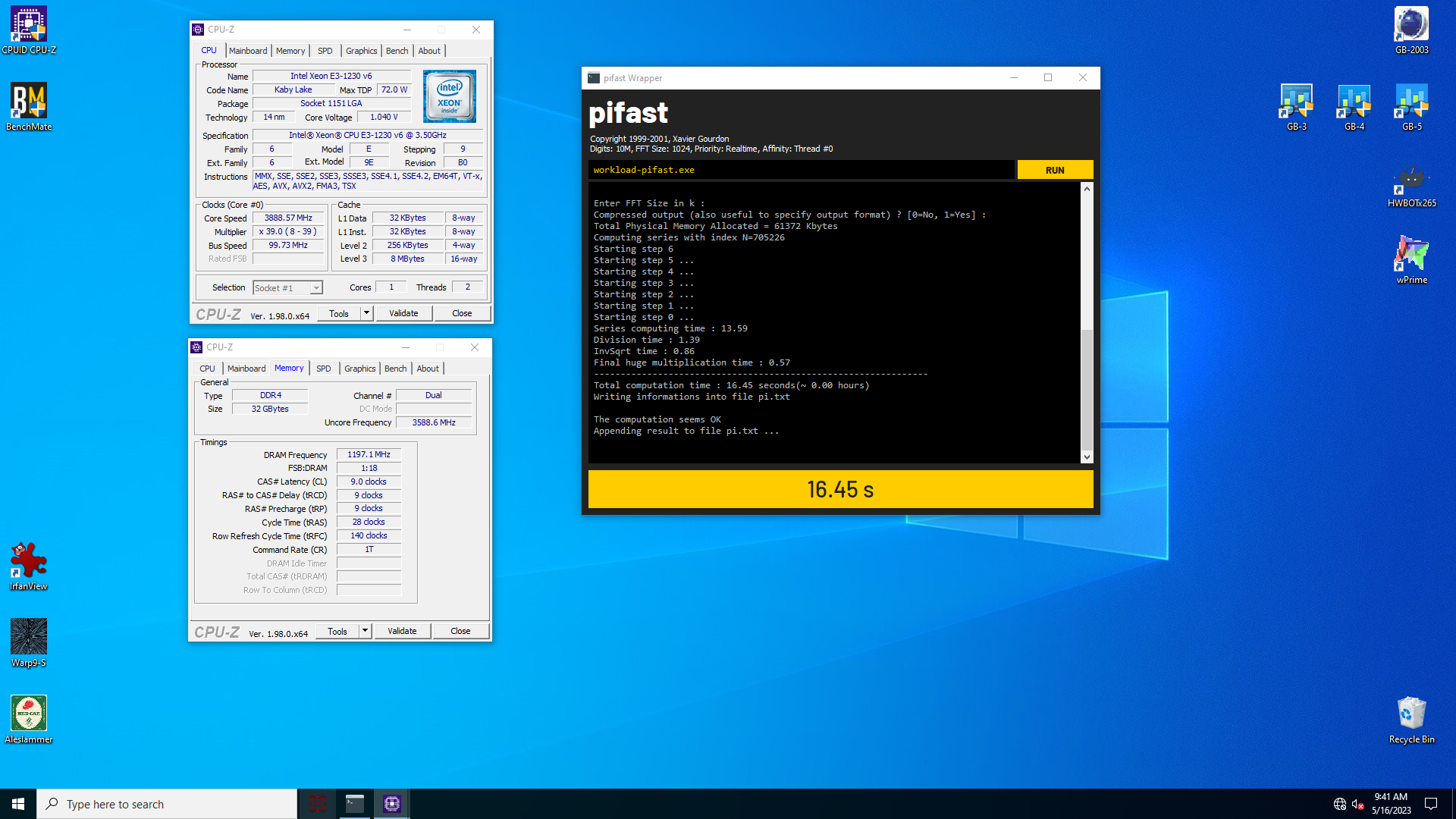This screenshot has width=1456, height=819.
Task: Click the BenchMate taskbar icon
Action: tap(317, 804)
